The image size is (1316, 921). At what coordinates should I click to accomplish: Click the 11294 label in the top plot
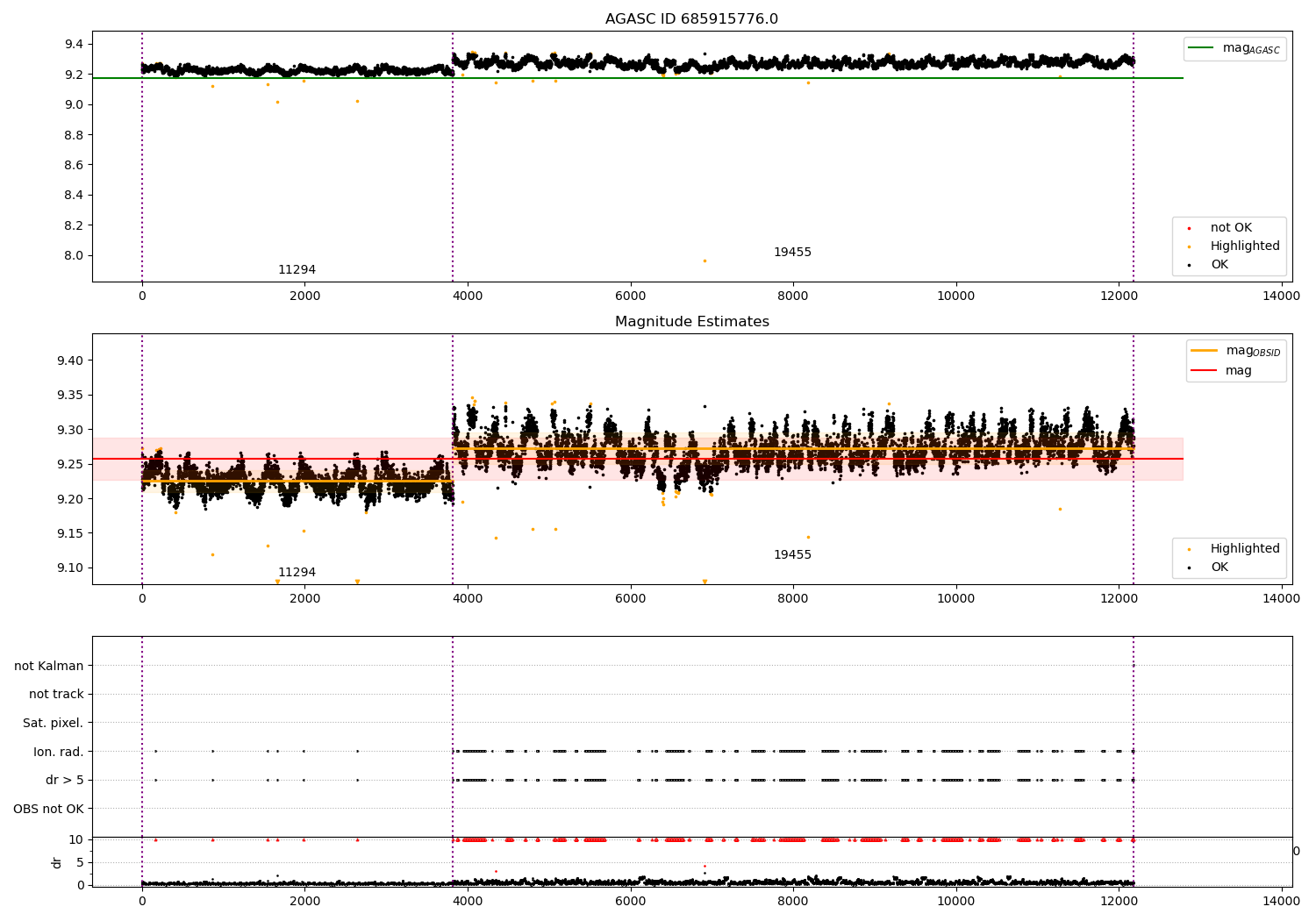297,270
